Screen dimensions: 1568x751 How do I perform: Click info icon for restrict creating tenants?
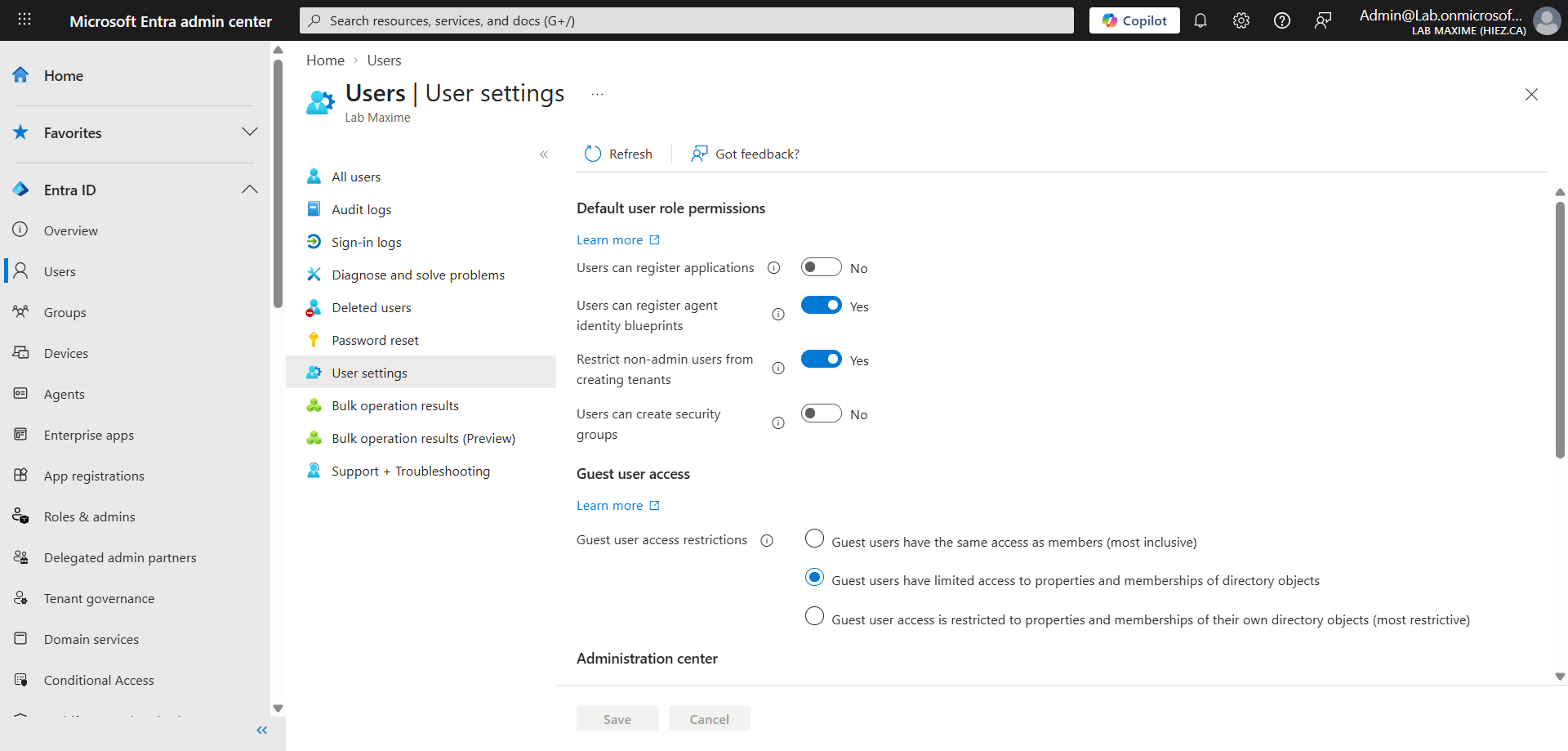[778, 369]
